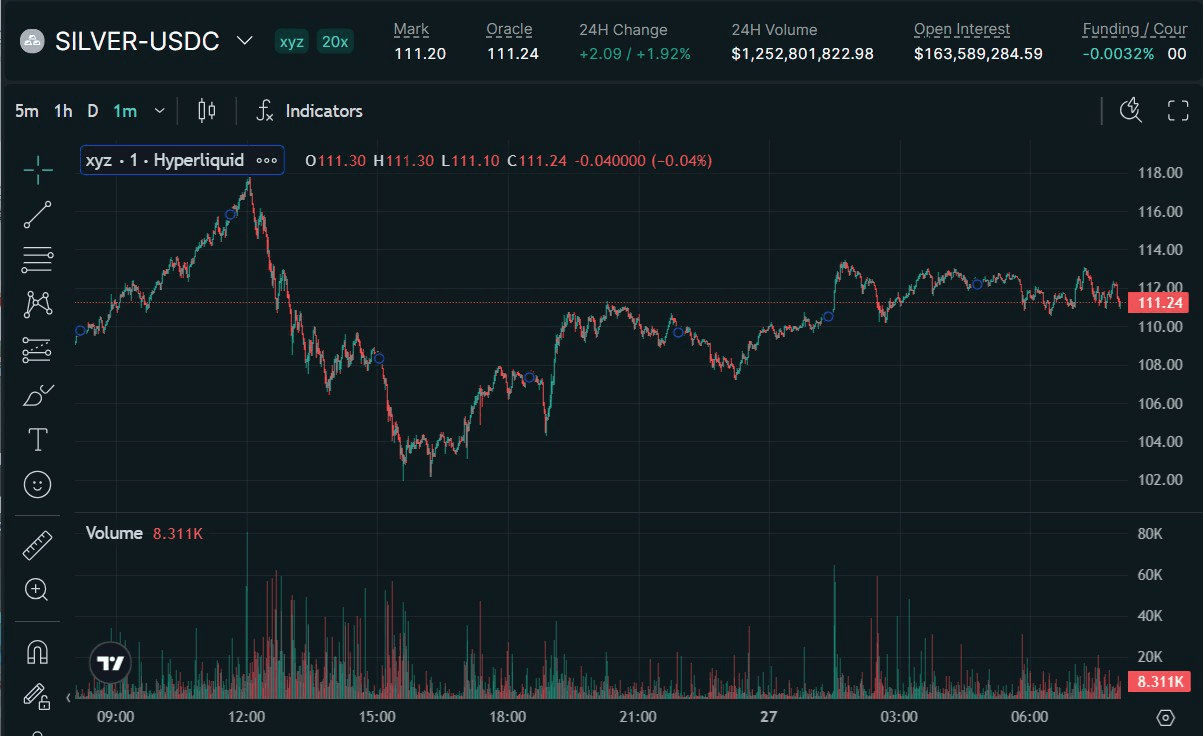Open the Fibonacci retracement tool
Viewport: 1203px width, 736px height.
click(x=37, y=260)
